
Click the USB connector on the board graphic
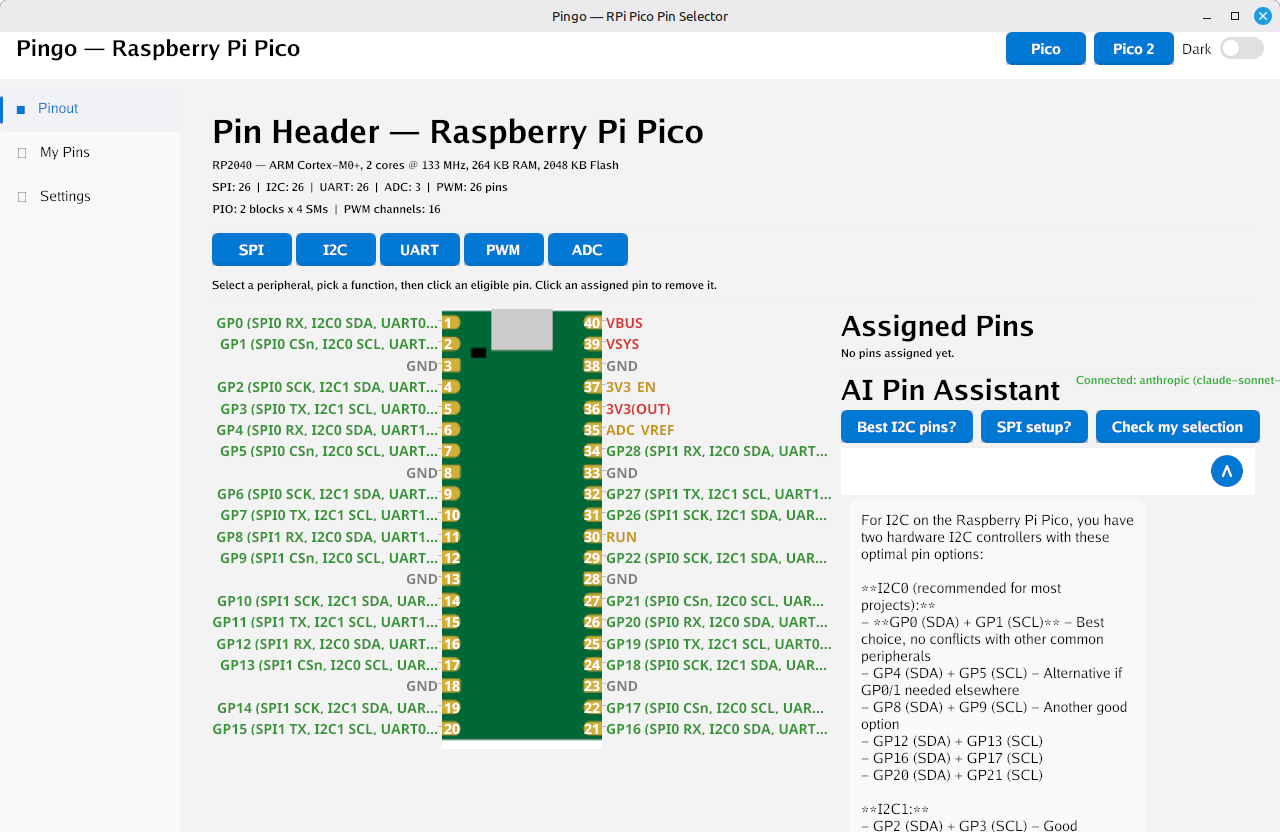coord(522,330)
